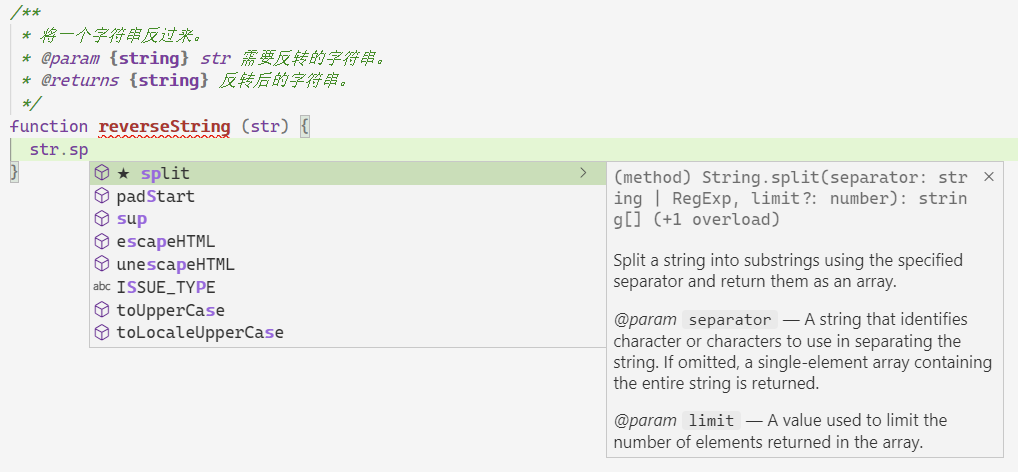Click the function keyword in the code
Image resolution: width=1018 pixels, height=472 pixels.
click(x=49, y=127)
